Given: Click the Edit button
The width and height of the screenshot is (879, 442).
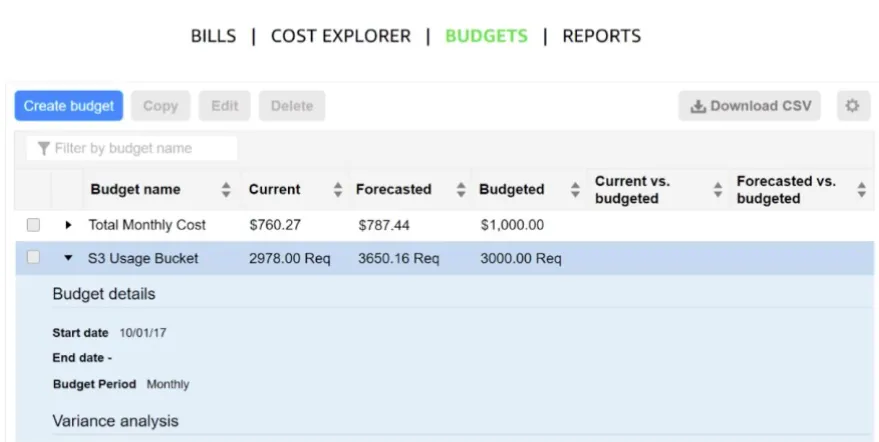Looking at the screenshot, I should 224,105.
